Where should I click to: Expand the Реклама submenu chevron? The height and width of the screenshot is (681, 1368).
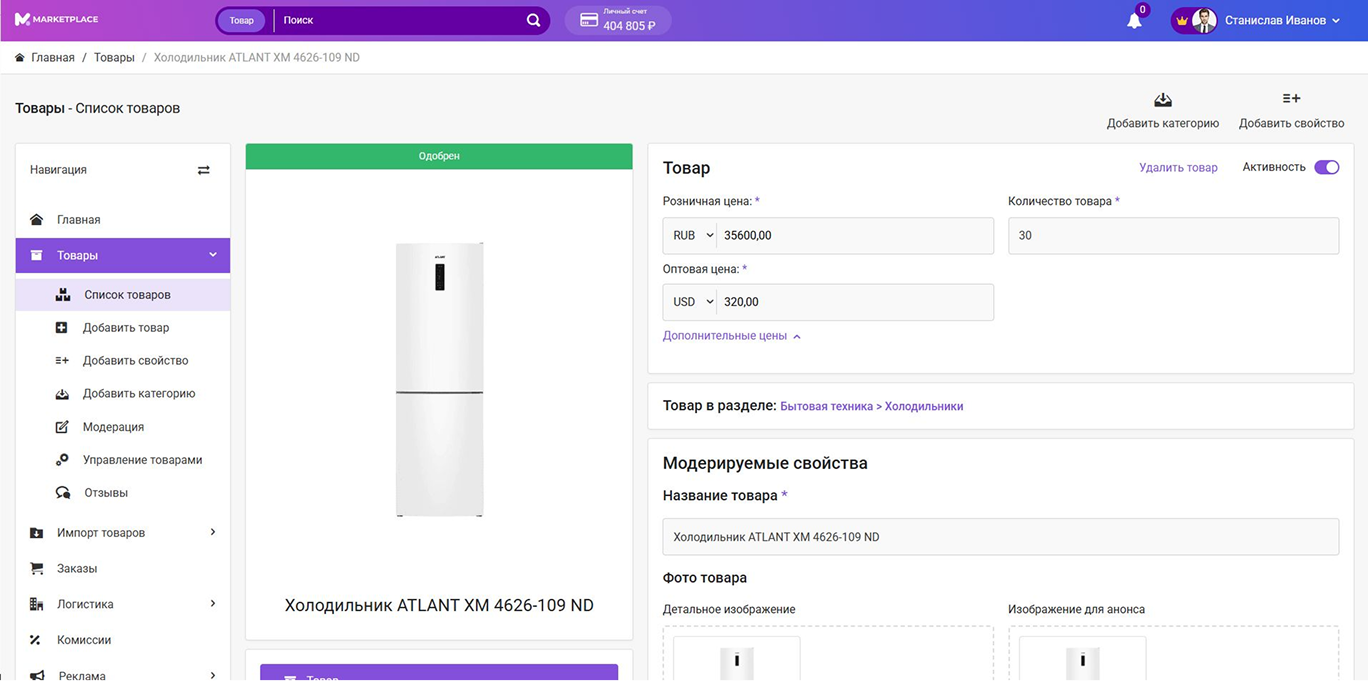click(213, 675)
